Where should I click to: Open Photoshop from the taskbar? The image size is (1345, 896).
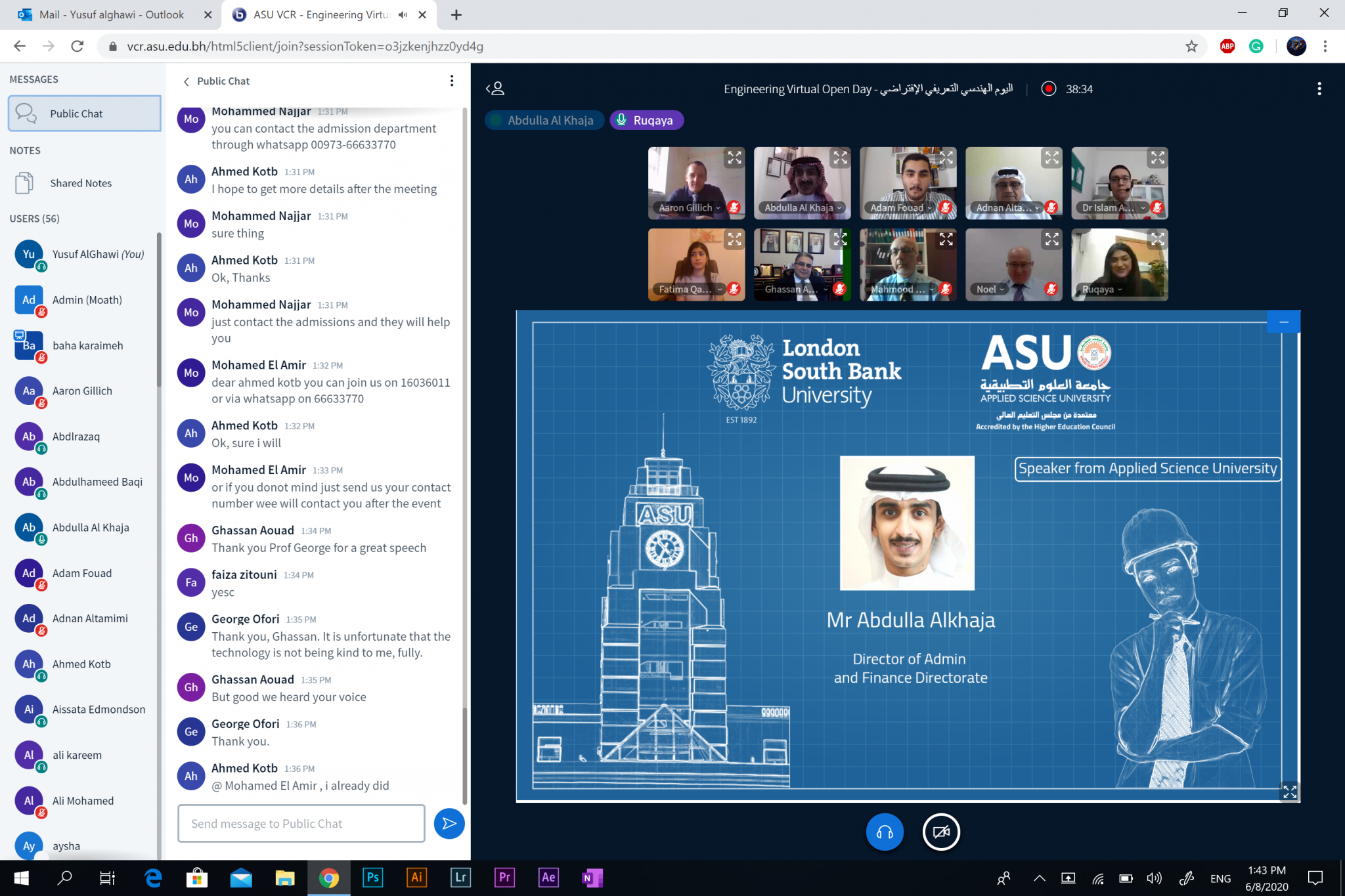click(372, 878)
